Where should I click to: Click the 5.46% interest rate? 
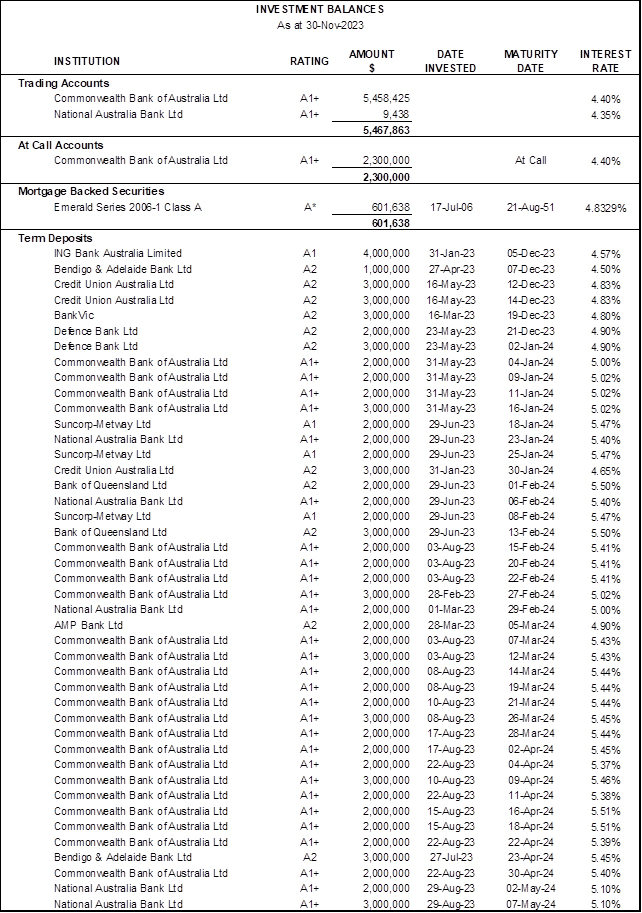(605, 780)
